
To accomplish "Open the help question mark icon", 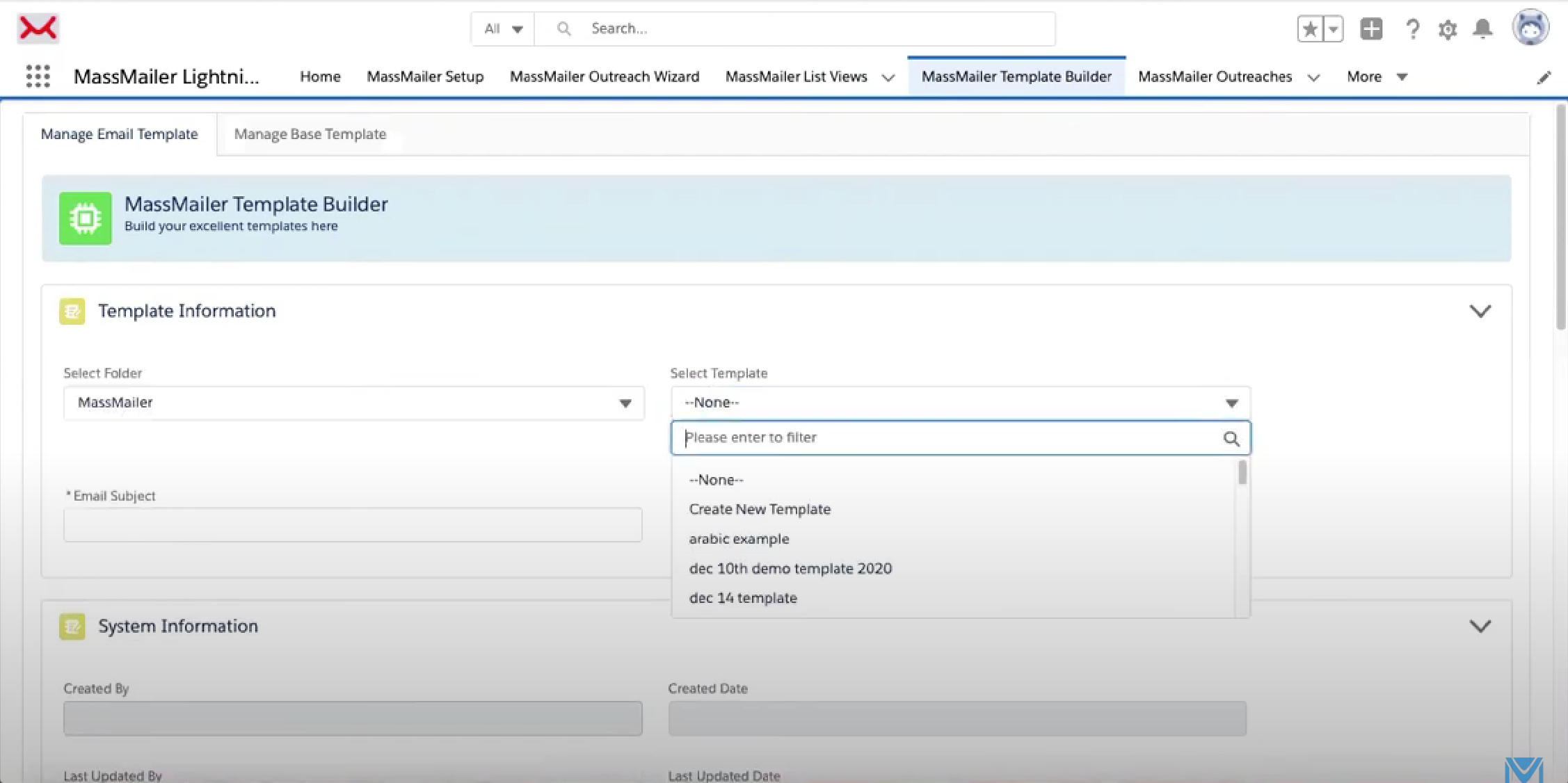I will 1412,29.
